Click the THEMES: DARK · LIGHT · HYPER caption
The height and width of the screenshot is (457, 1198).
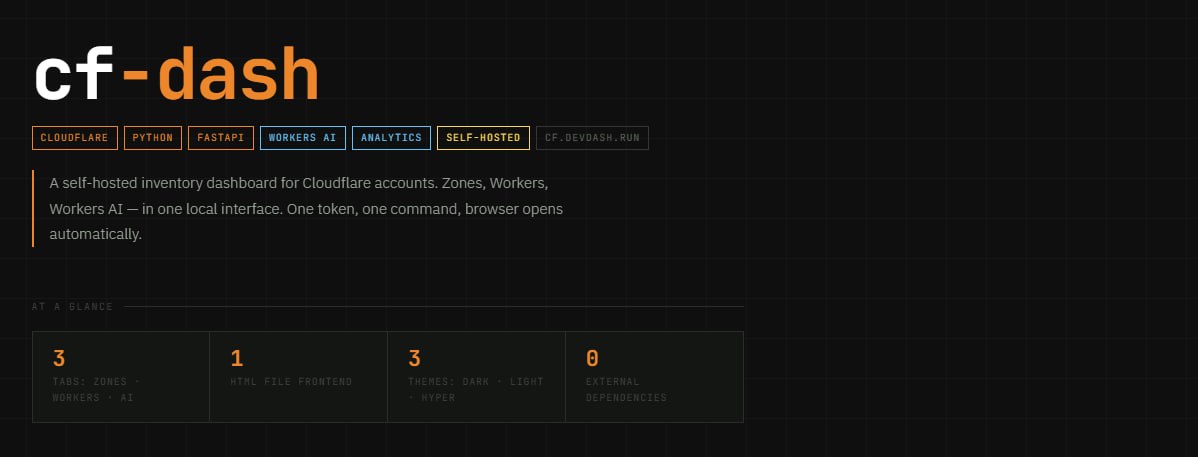476,390
